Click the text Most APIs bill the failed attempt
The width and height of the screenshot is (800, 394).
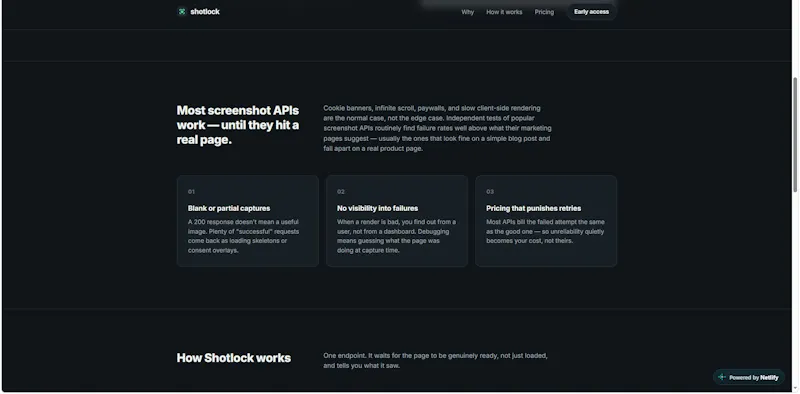(545, 231)
